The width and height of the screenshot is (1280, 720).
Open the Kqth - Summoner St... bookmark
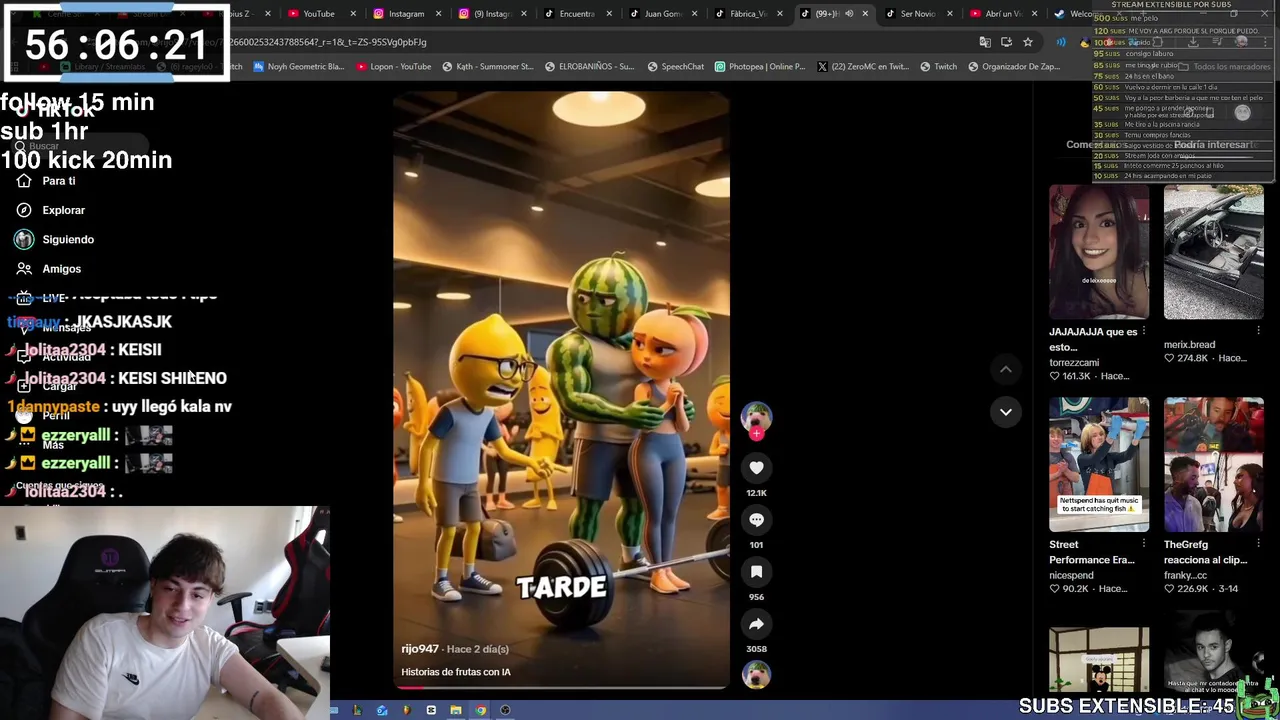click(x=487, y=67)
